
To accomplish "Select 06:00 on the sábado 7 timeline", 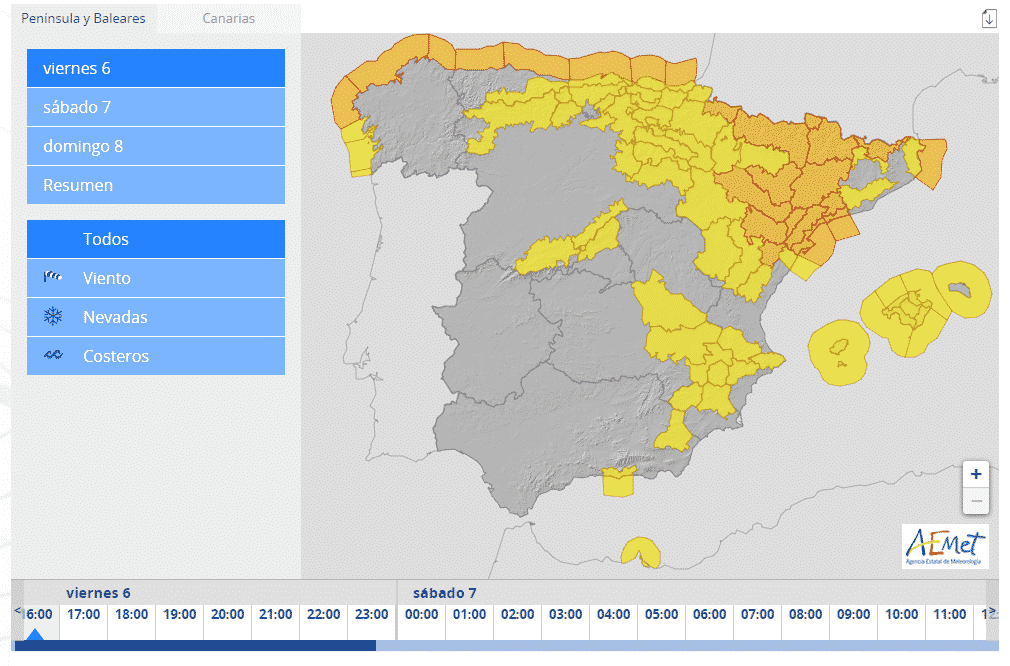I will (x=709, y=614).
